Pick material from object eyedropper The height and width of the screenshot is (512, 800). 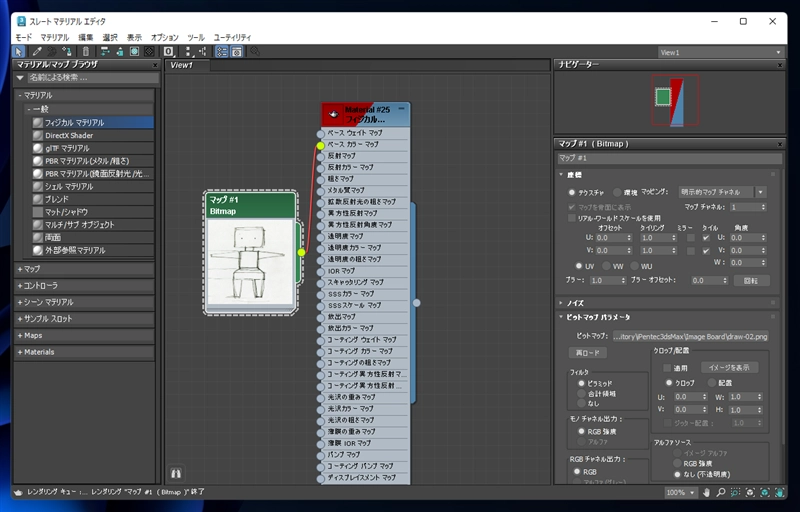tap(37, 52)
